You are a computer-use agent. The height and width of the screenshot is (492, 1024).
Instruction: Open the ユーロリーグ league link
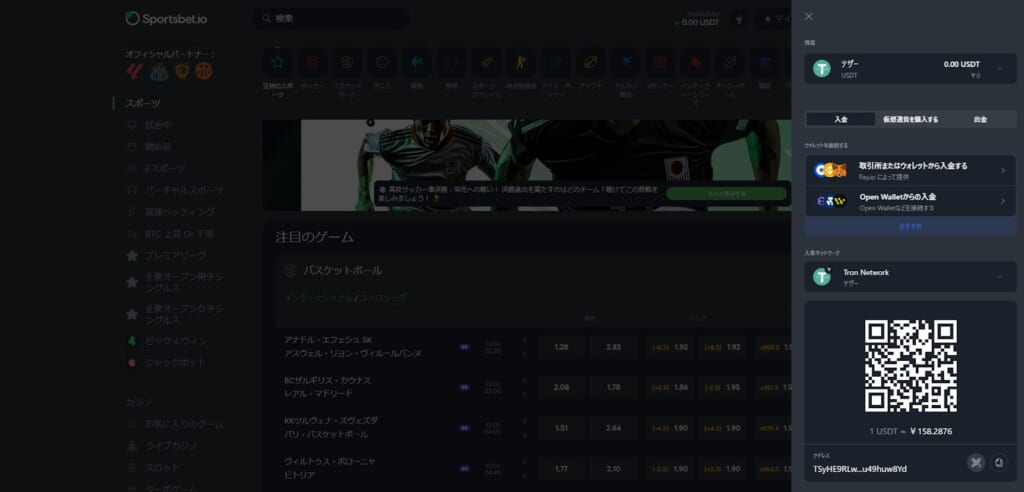(x=382, y=298)
